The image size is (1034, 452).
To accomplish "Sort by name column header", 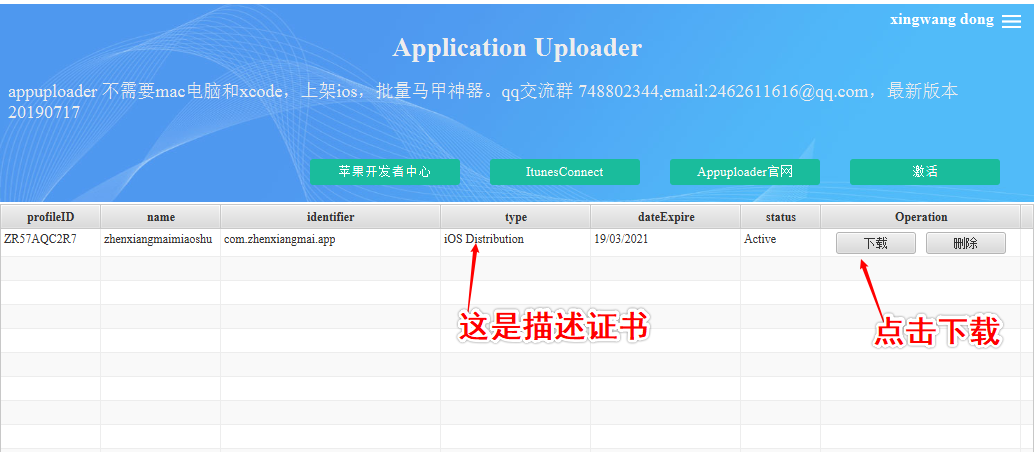I will coord(161,217).
